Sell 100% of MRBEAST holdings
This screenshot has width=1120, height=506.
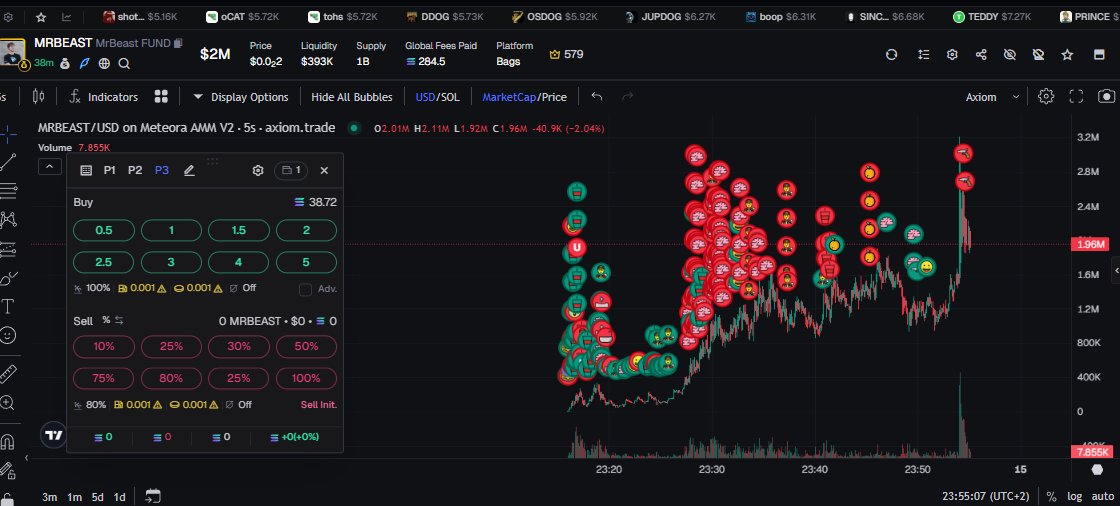(306, 378)
